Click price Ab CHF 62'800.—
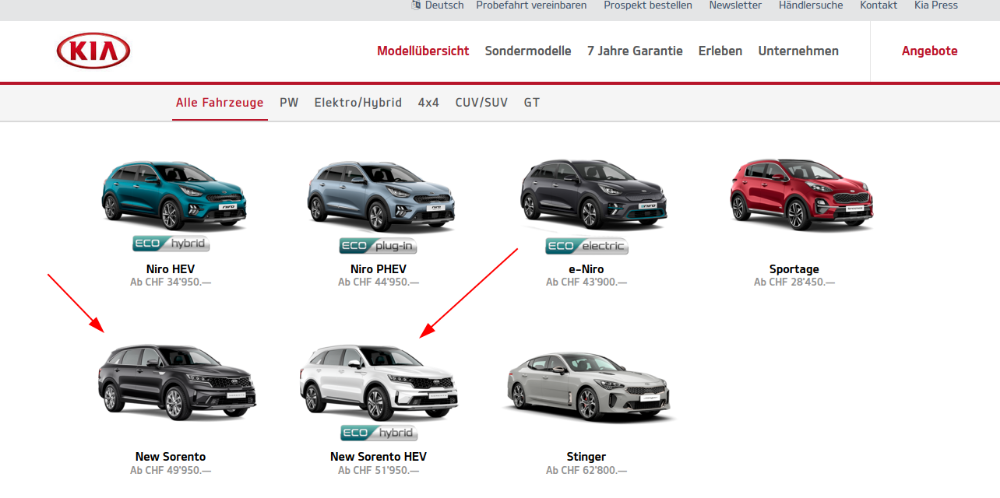Image resolution: width=1000 pixels, height=498 pixels. pyautogui.click(x=586, y=471)
